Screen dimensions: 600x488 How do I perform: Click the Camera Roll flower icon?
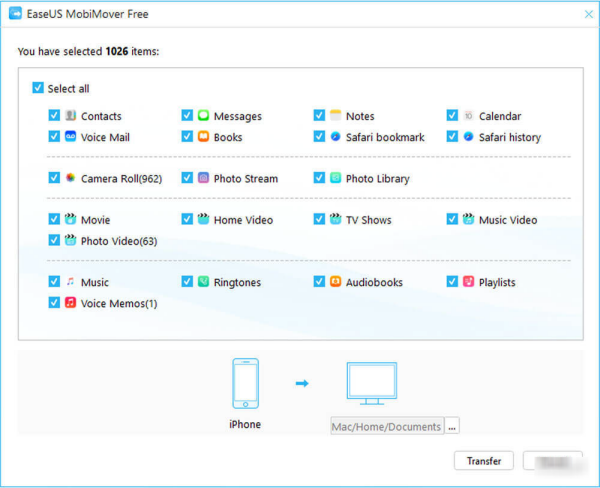71,178
